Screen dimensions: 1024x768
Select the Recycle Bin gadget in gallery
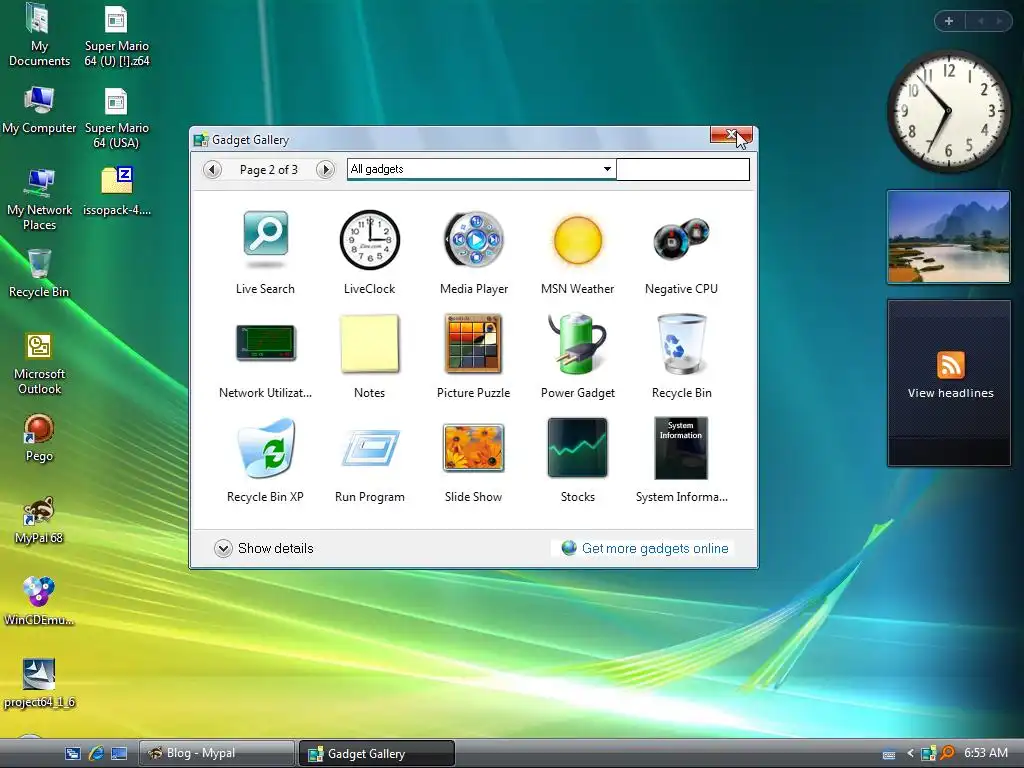pos(682,356)
